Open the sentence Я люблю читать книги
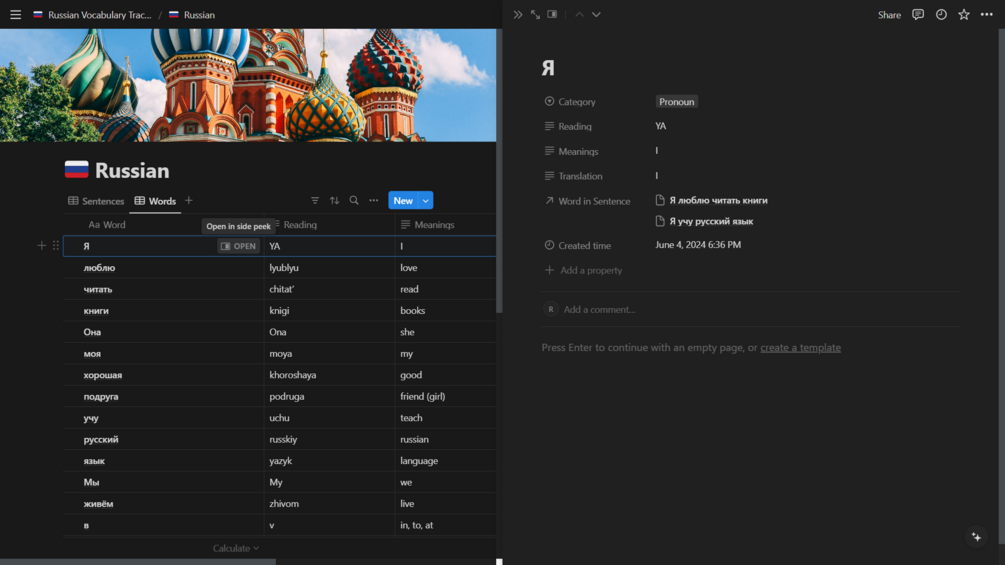The width and height of the screenshot is (1005, 565). pyautogui.click(x=711, y=201)
